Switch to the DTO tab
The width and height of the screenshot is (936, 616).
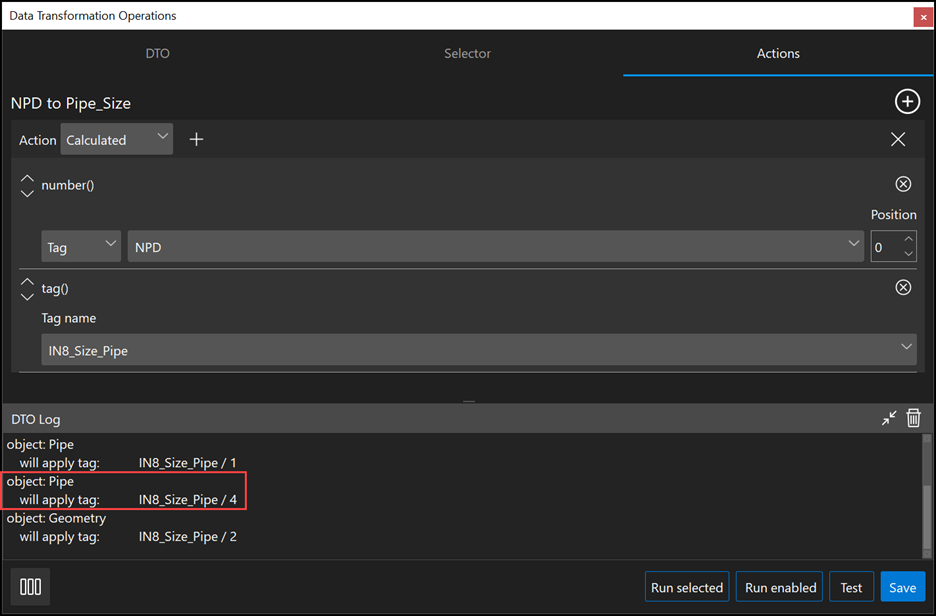point(157,54)
